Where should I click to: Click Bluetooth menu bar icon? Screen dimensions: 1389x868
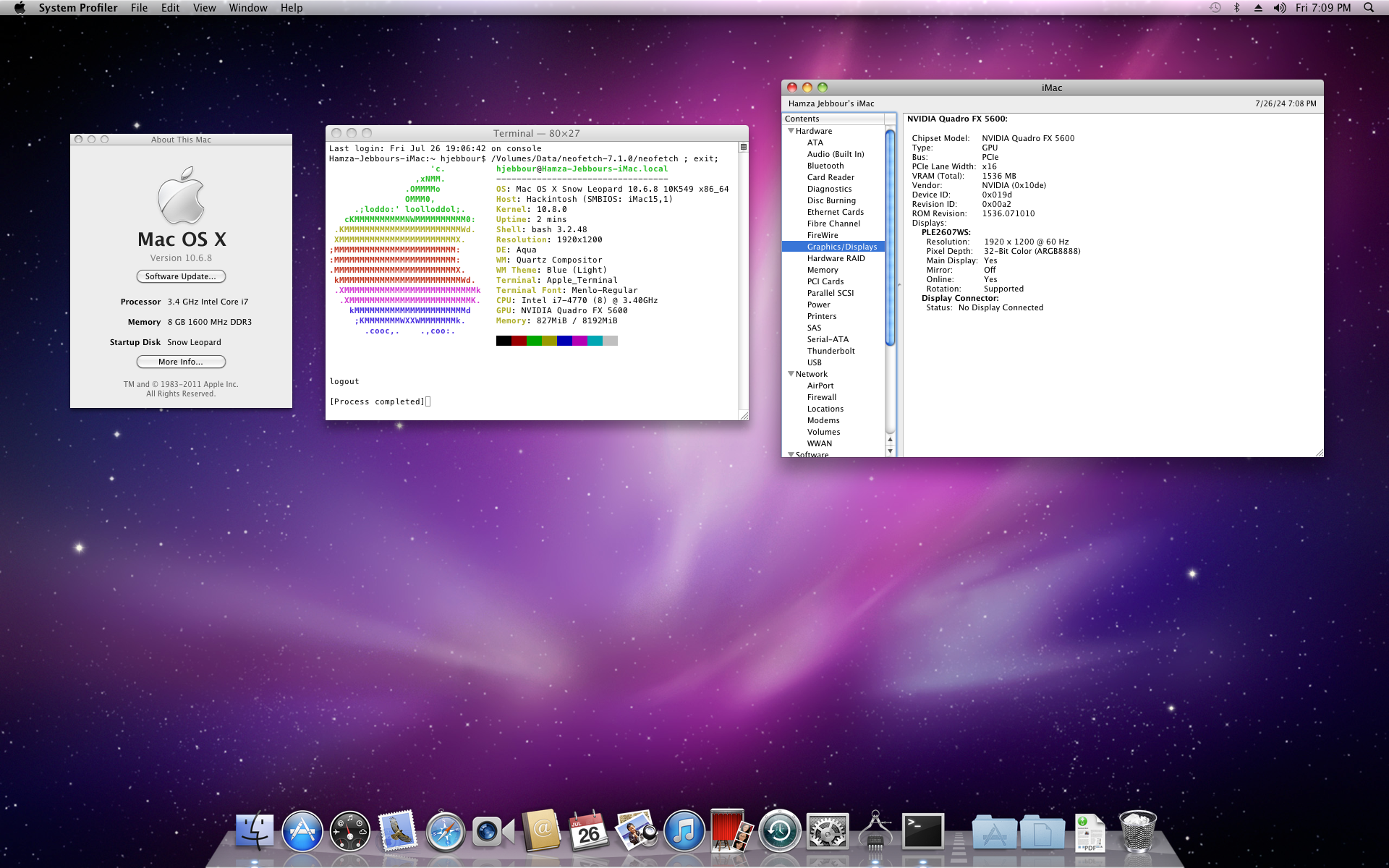(x=1236, y=8)
